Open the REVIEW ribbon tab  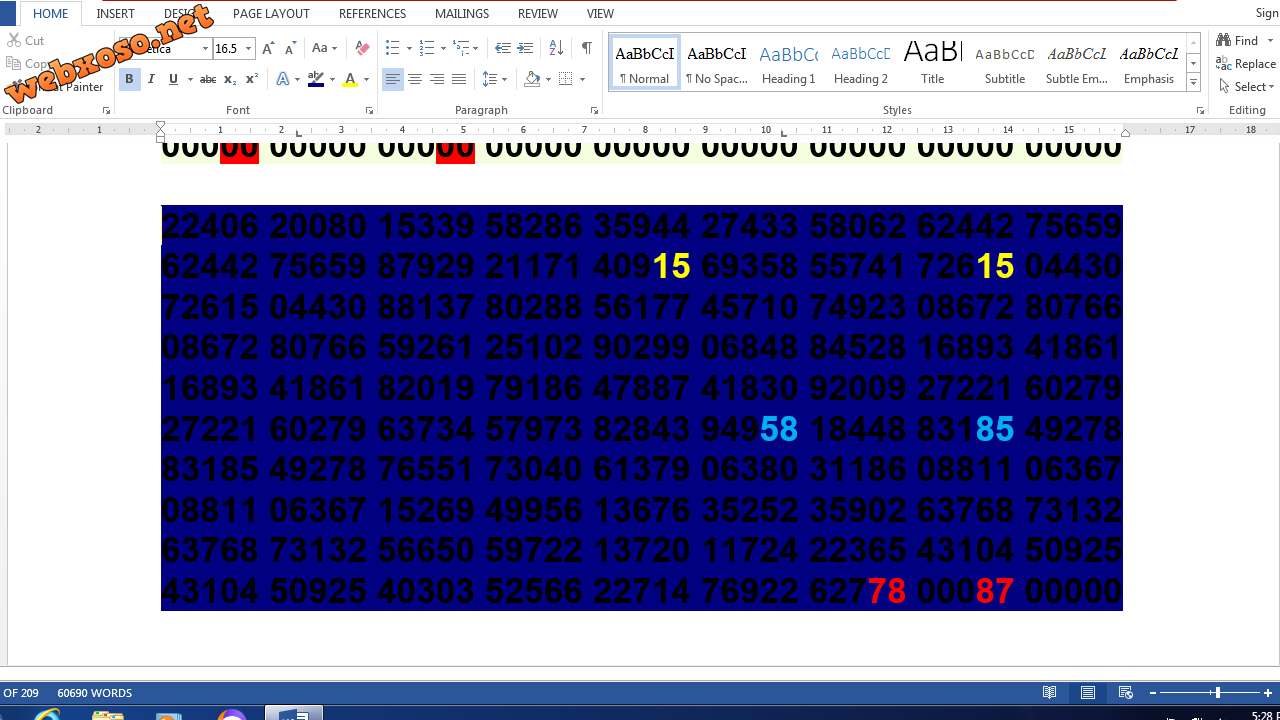pyautogui.click(x=538, y=14)
